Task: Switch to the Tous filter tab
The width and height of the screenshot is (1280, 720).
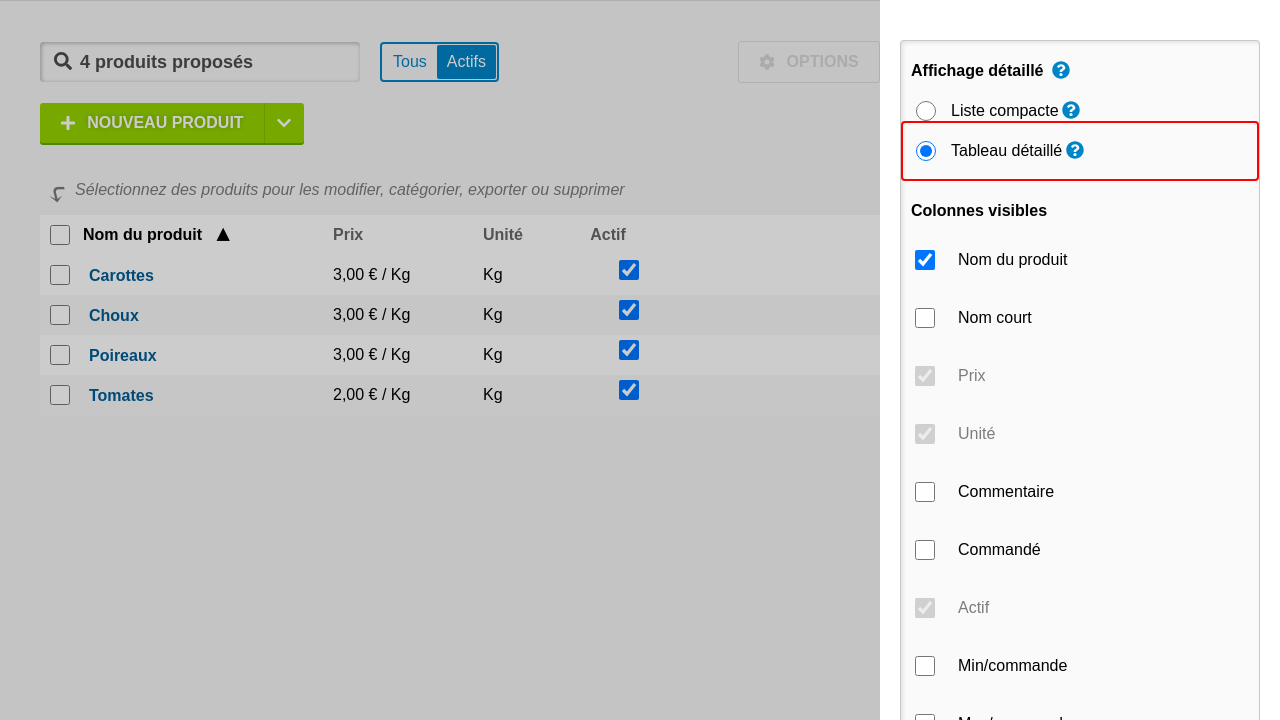Action: (410, 62)
